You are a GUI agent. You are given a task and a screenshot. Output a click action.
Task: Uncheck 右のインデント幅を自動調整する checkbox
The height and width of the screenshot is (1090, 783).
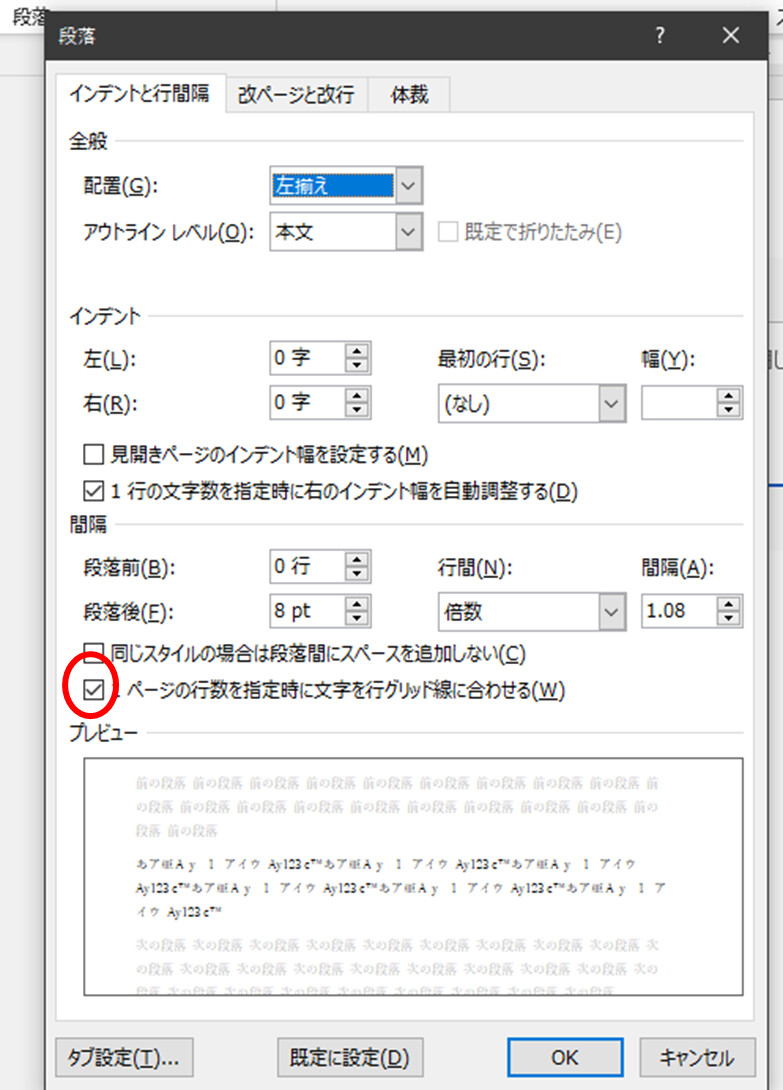coord(93,491)
